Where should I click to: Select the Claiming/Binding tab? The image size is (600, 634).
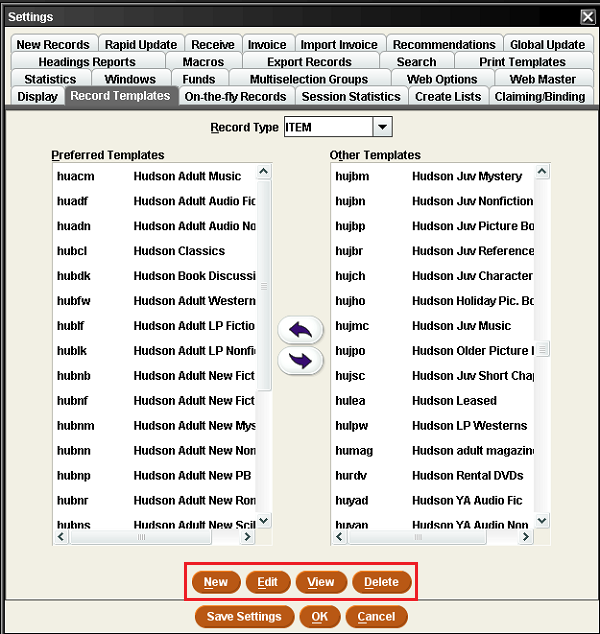[x=540, y=97]
